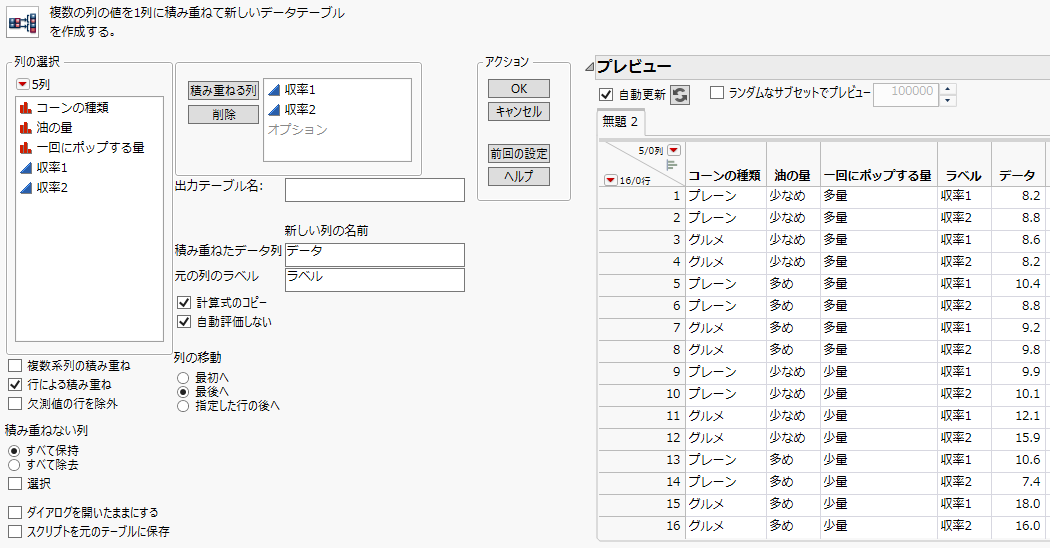
Task: Open the 16/0行 rows red triangle menu
Action: (x=610, y=180)
